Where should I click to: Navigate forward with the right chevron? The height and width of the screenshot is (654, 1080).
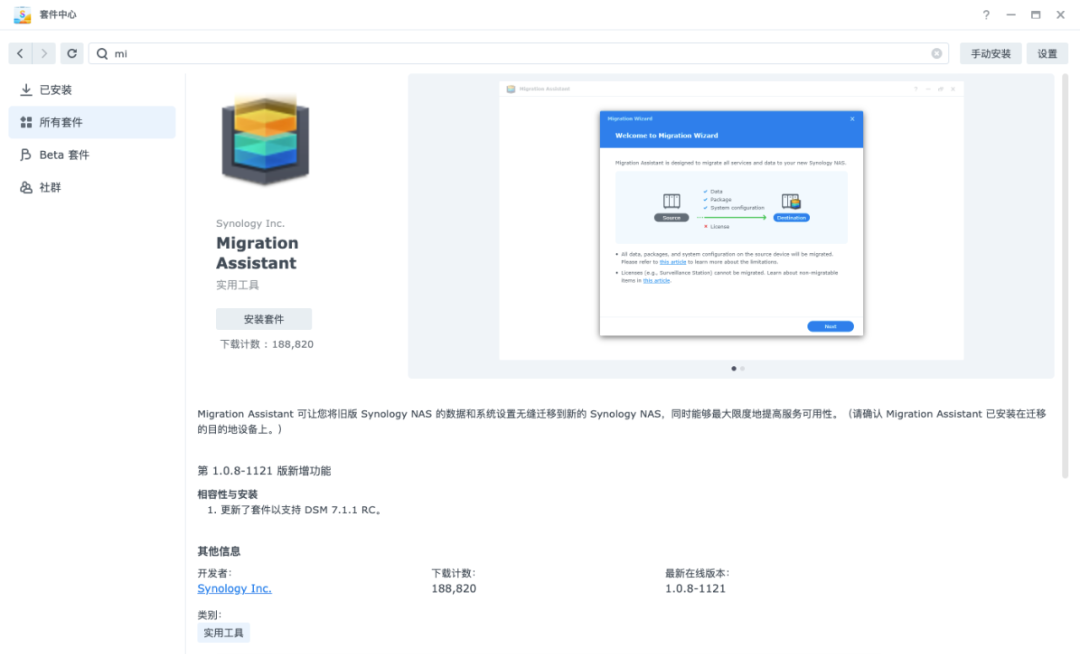[43, 53]
